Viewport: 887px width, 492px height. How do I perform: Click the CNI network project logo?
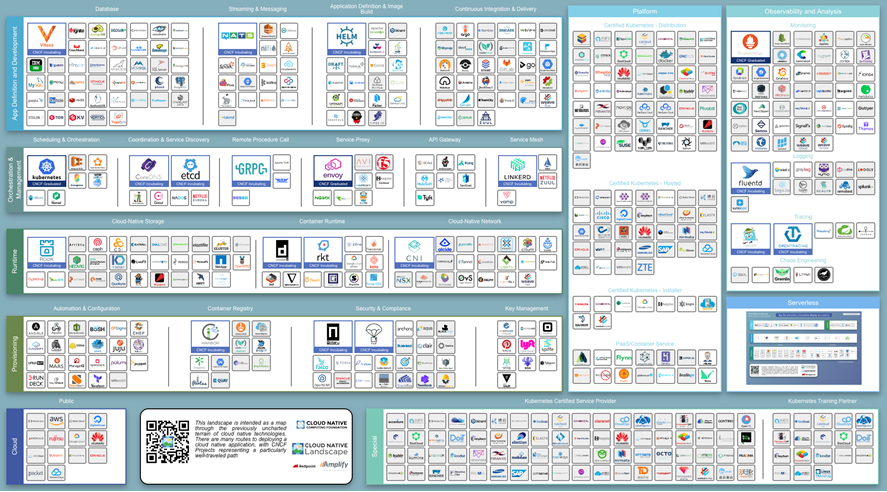click(414, 253)
